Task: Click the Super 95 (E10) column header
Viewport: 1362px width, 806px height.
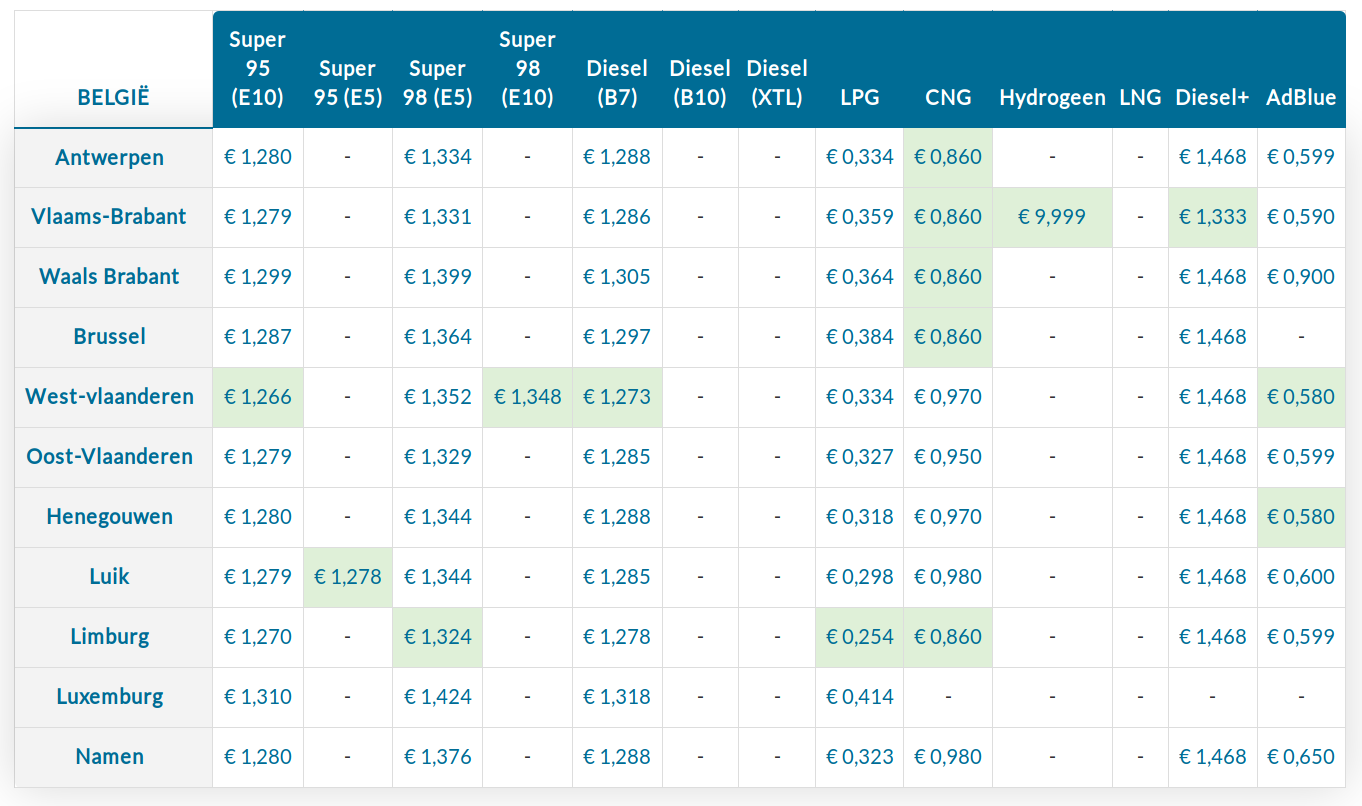Action: (257, 69)
